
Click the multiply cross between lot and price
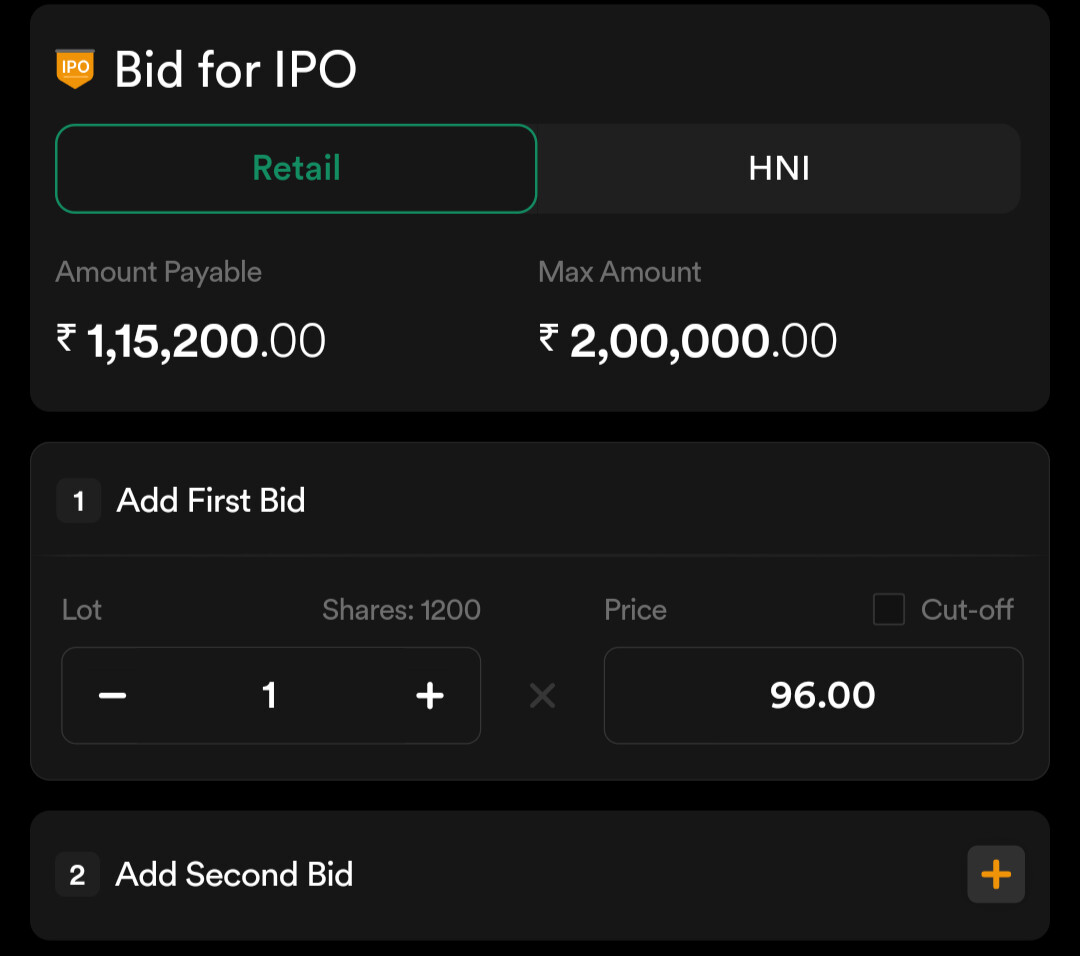543,696
